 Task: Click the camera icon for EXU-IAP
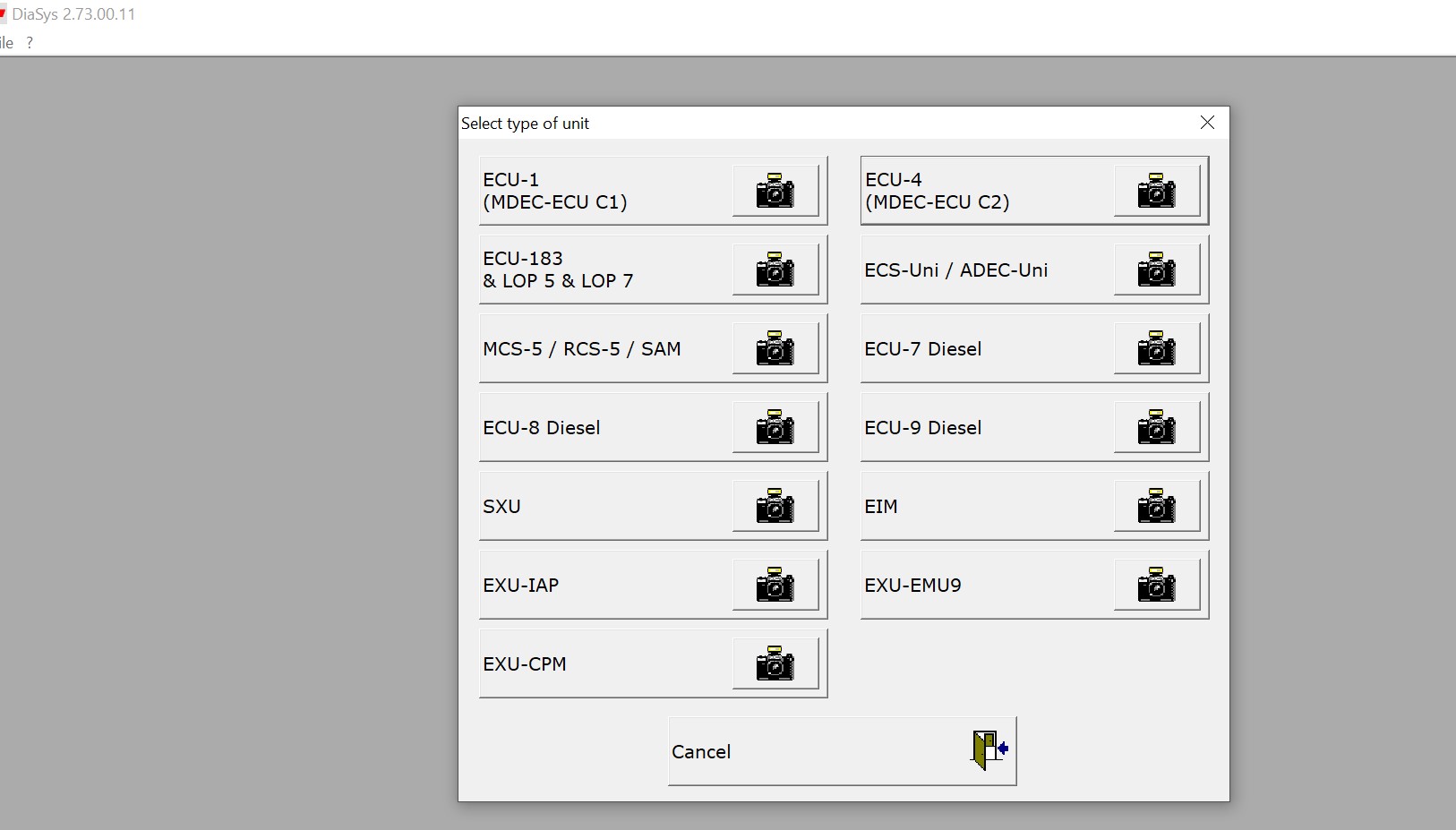tap(775, 584)
